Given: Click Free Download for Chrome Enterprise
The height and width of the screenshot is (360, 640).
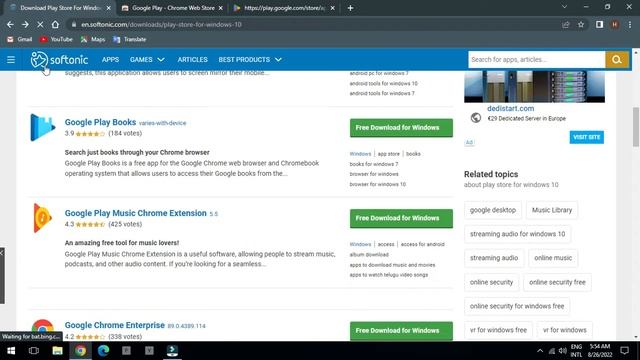Looking at the screenshot, I should (x=401, y=331).
